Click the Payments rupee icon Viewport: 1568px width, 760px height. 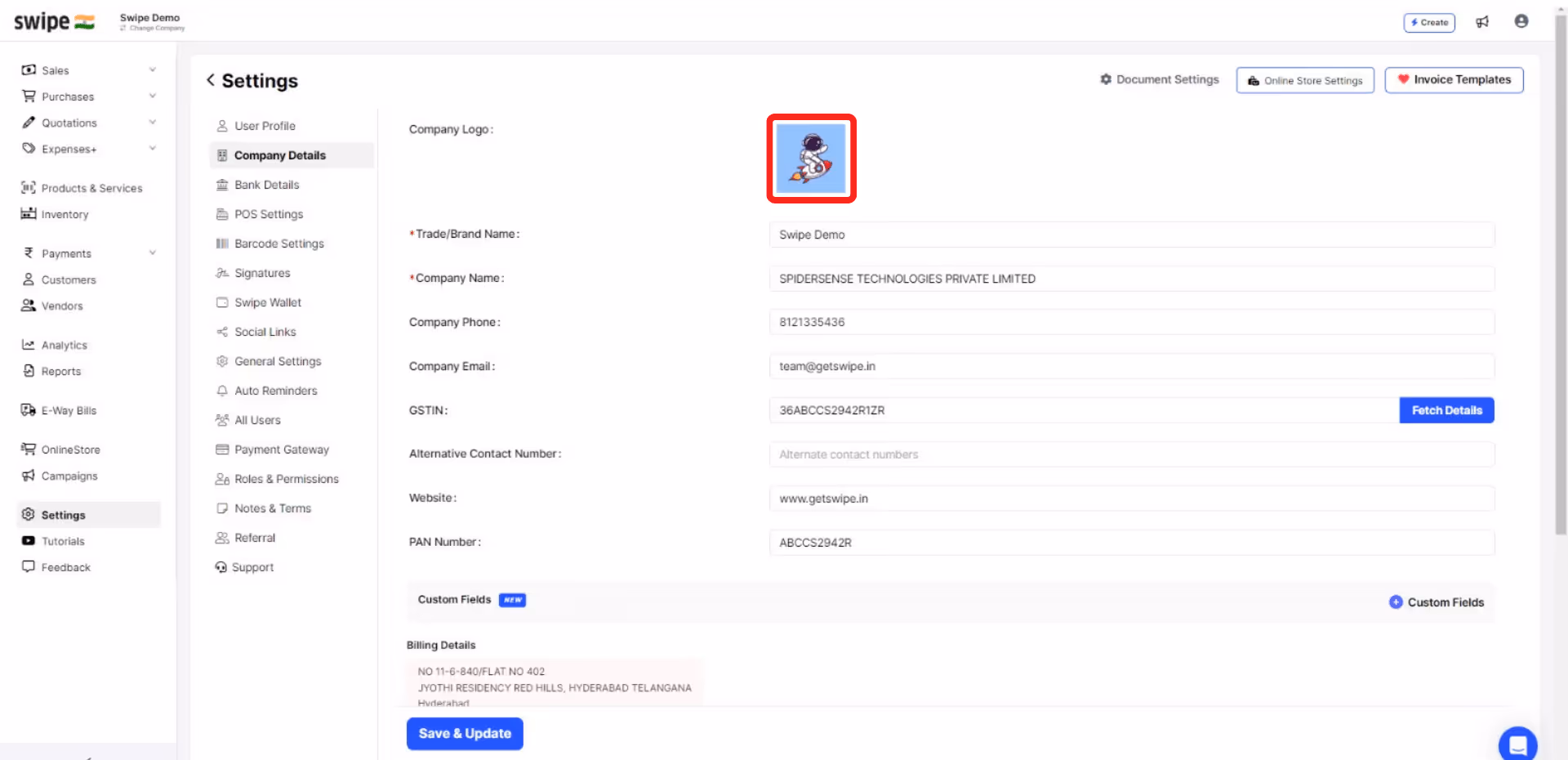pyautogui.click(x=29, y=253)
